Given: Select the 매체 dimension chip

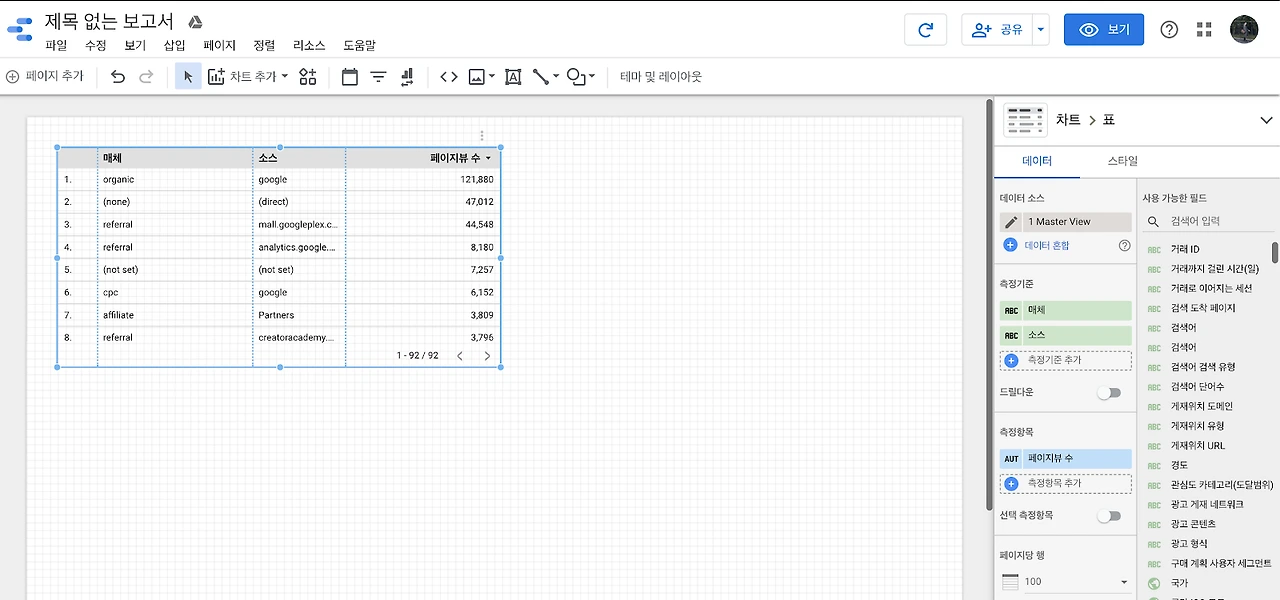Looking at the screenshot, I should coord(1066,311).
